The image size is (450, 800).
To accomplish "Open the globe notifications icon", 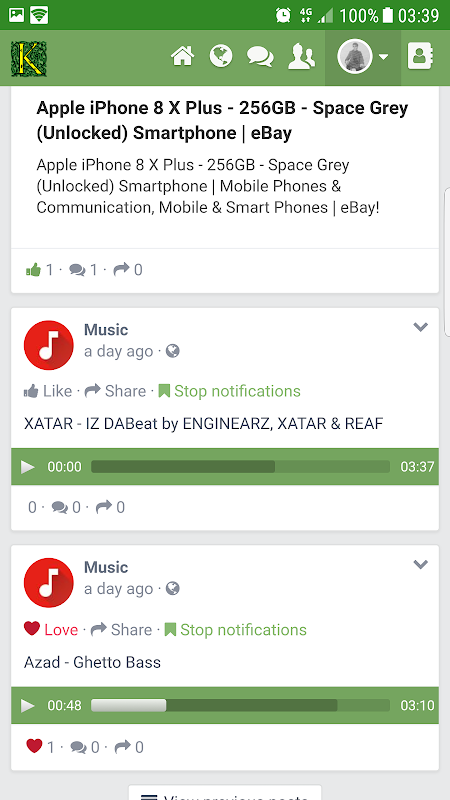I will click(221, 56).
